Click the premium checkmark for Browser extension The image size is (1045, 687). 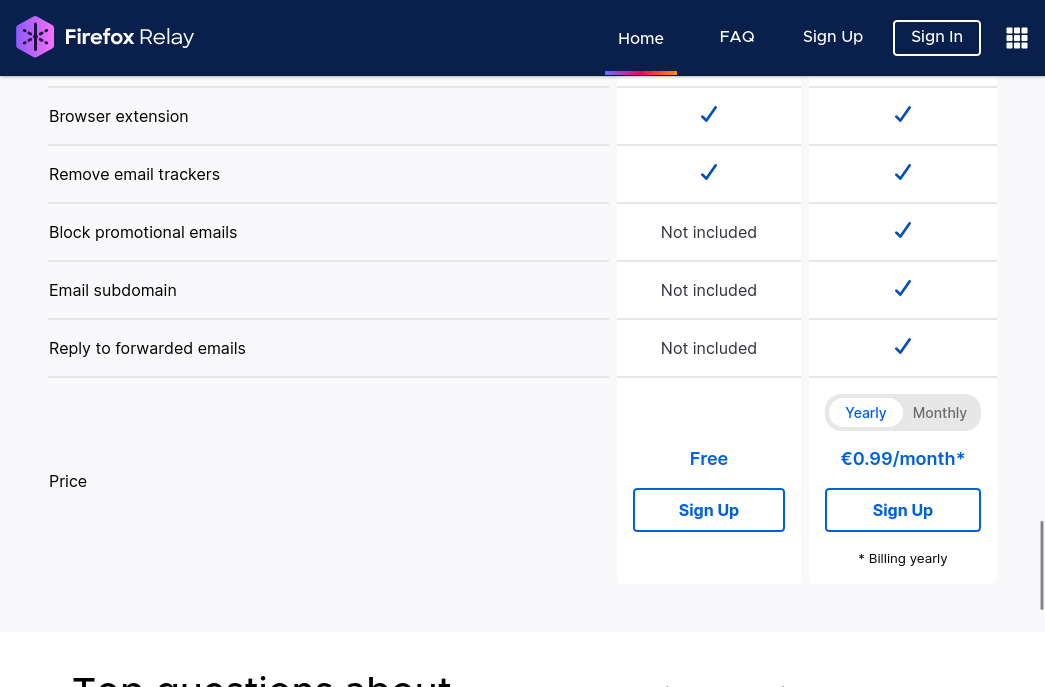(902, 114)
